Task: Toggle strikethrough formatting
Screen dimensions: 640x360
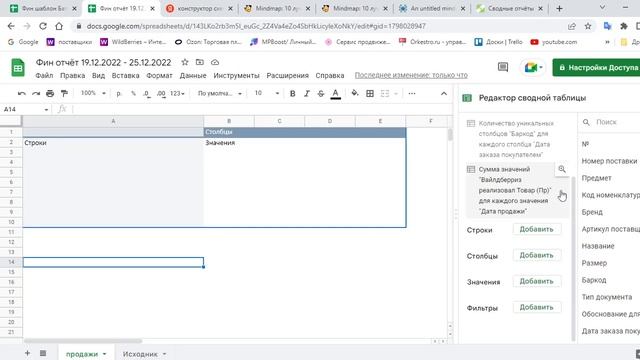Action: click(x=321, y=93)
